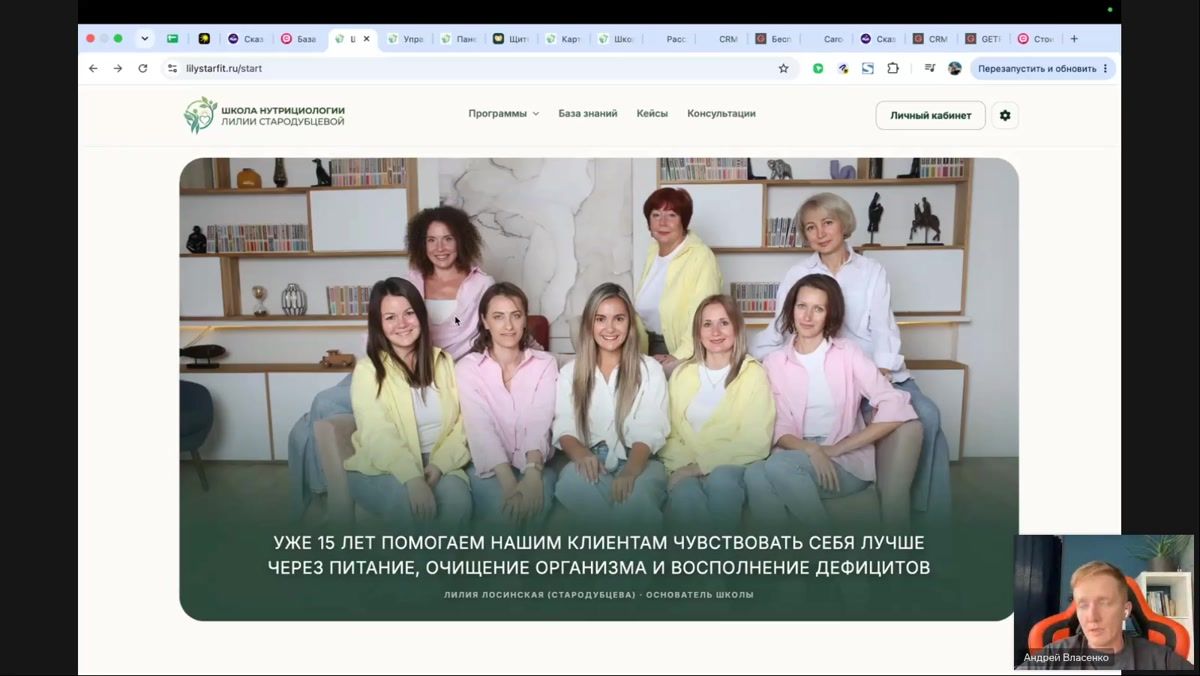The width and height of the screenshot is (1200, 676).
Task: Click ШКОЛА НУТРИЦИОЛОГИИ site title text
Action: 283,115
